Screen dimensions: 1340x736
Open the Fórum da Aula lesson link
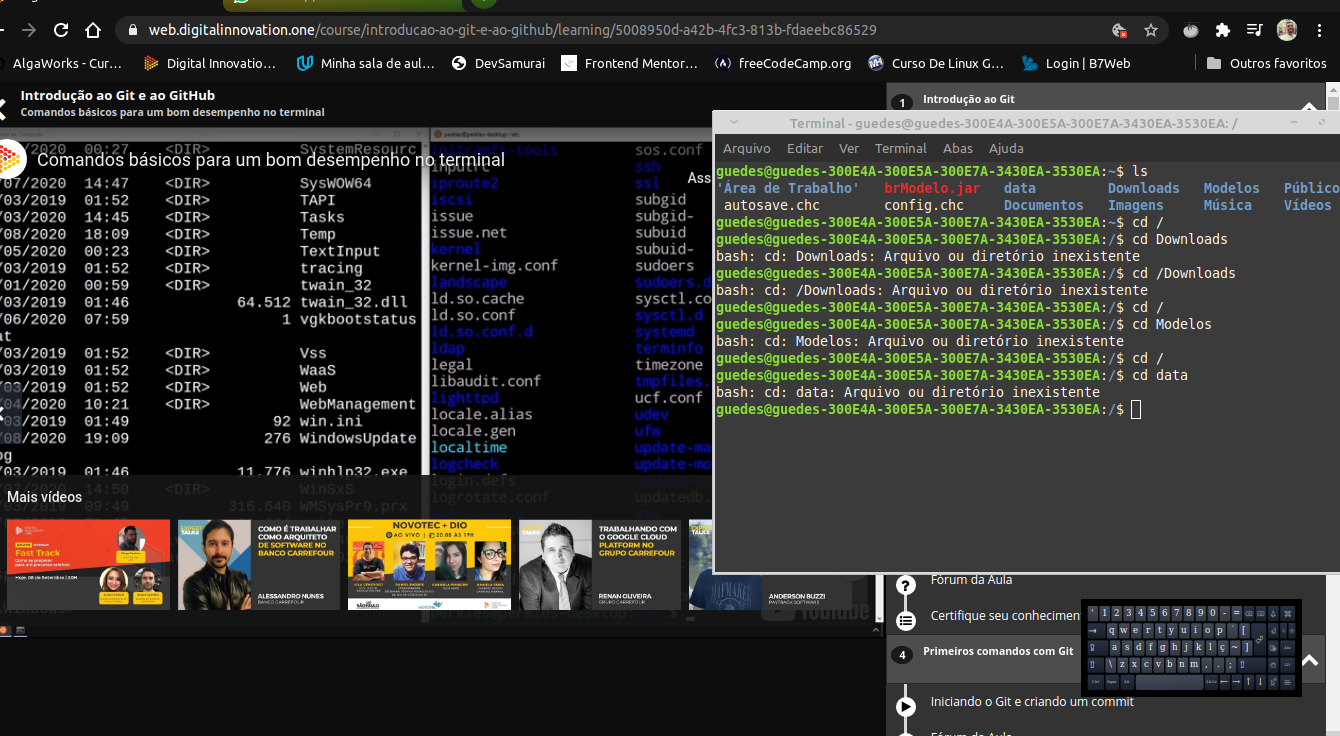971,580
